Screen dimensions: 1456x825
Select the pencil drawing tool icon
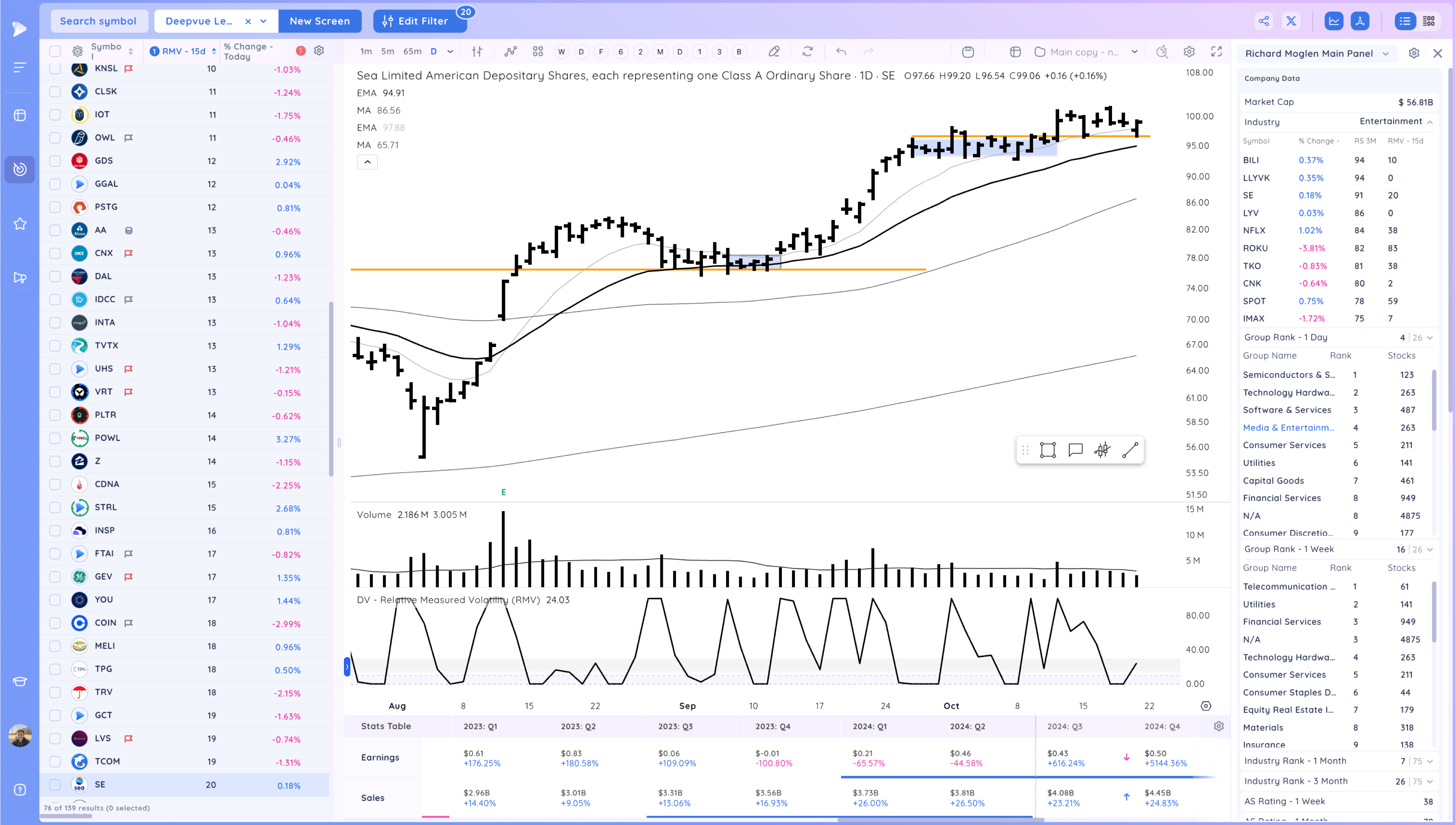coord(773,52)
